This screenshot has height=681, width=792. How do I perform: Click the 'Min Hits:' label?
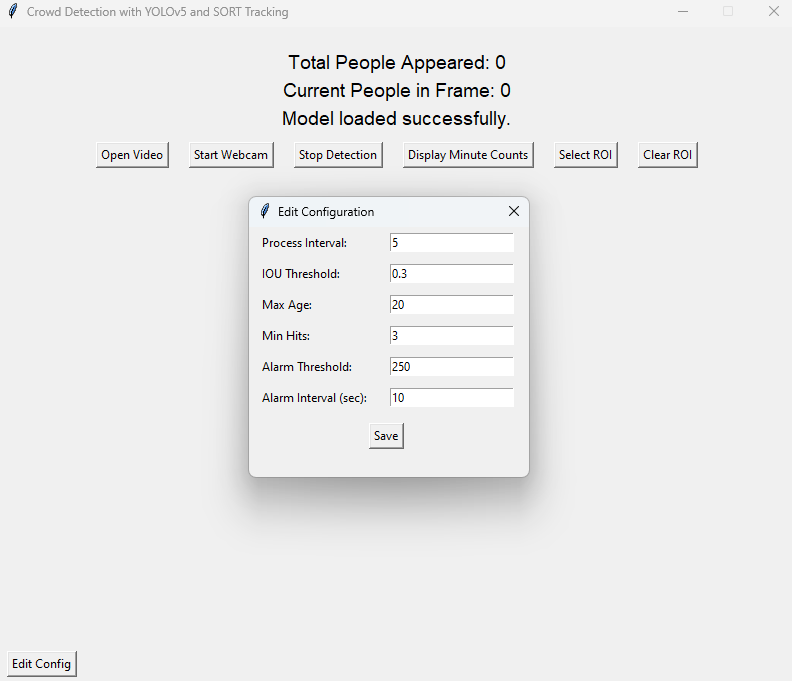point(286,336)
